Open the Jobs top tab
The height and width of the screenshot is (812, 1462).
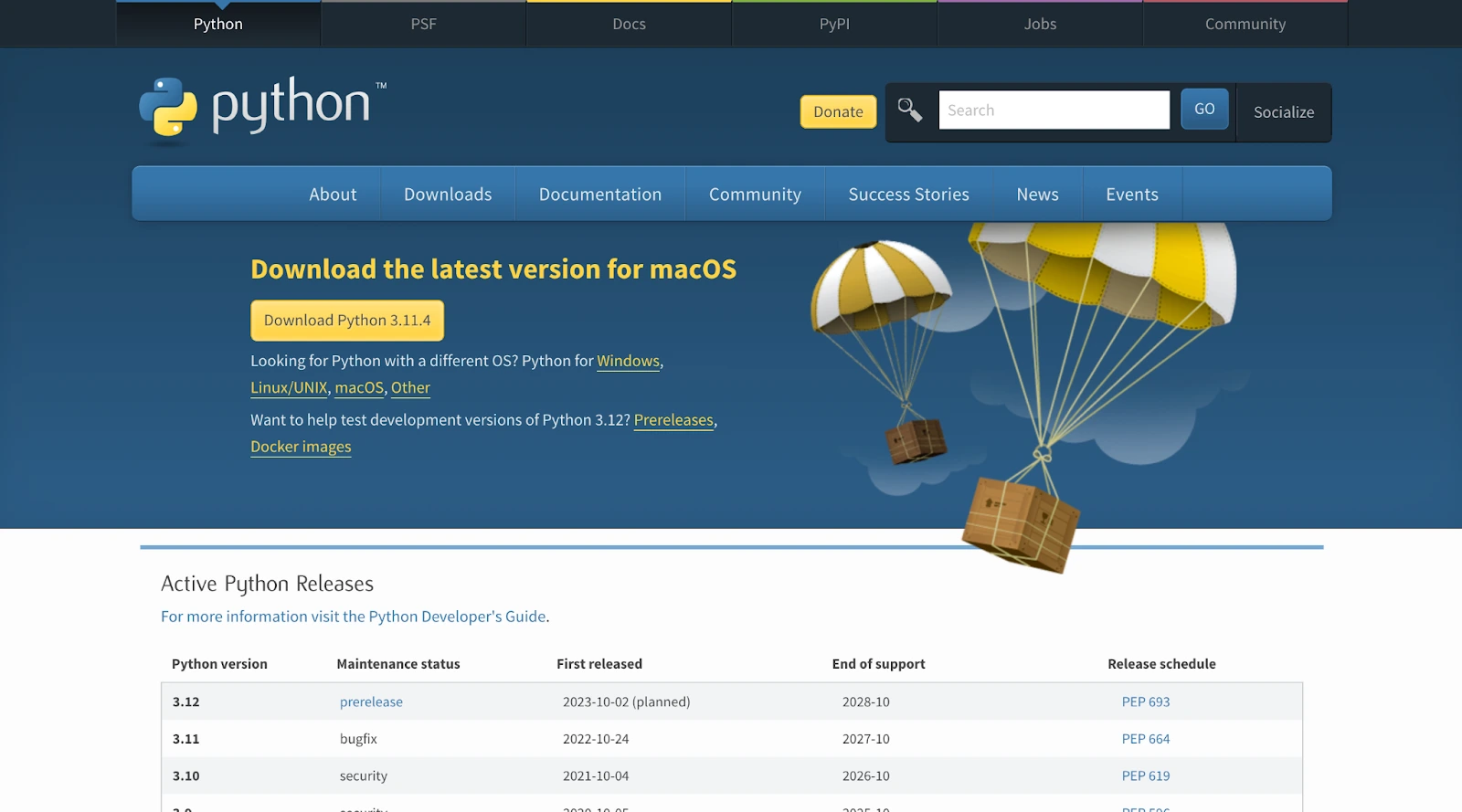point(1040,25)
